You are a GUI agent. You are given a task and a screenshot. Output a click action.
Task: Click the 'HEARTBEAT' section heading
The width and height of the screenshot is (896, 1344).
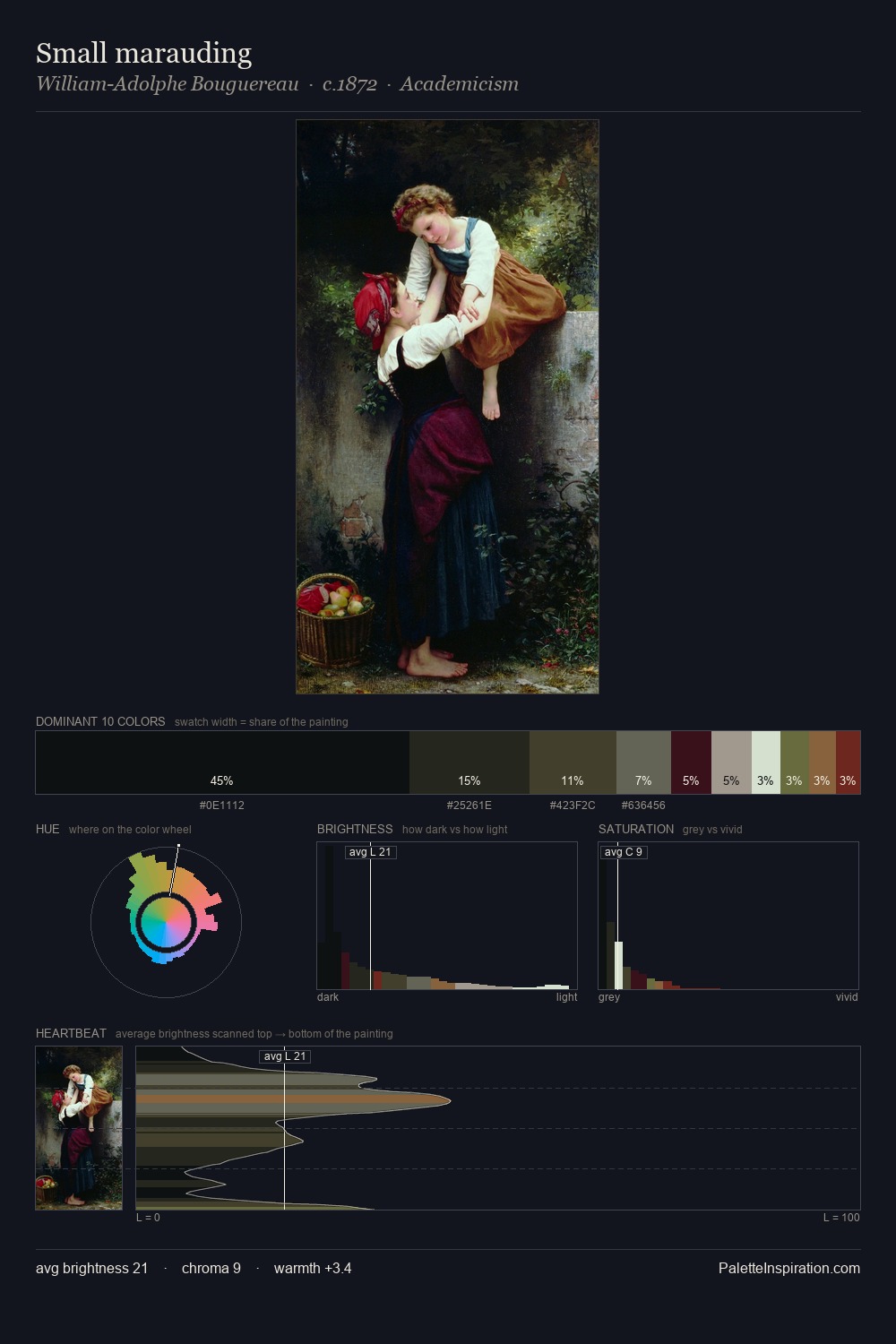[71, 1033]
